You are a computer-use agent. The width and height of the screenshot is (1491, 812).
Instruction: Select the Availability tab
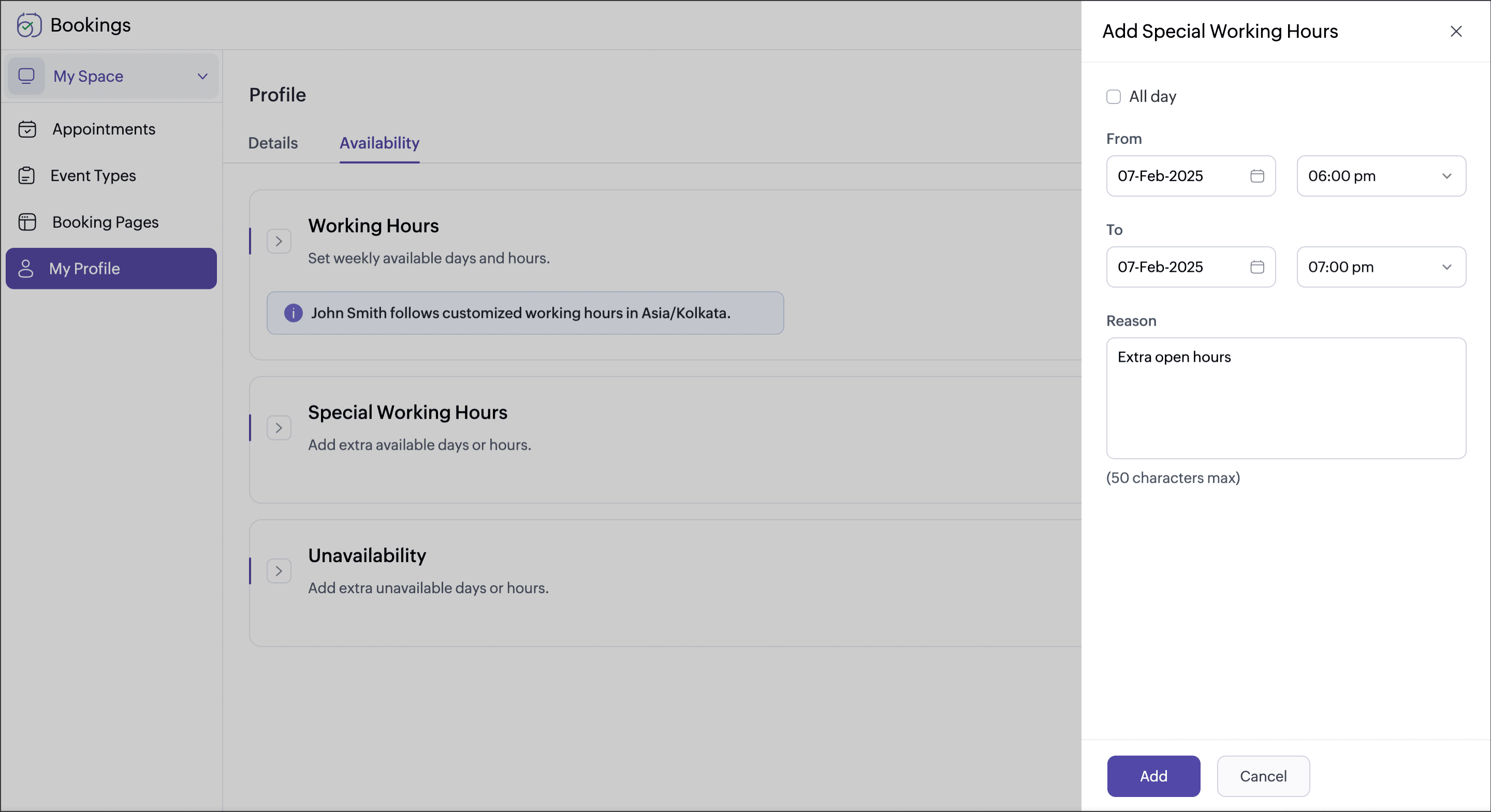(379, 143)
